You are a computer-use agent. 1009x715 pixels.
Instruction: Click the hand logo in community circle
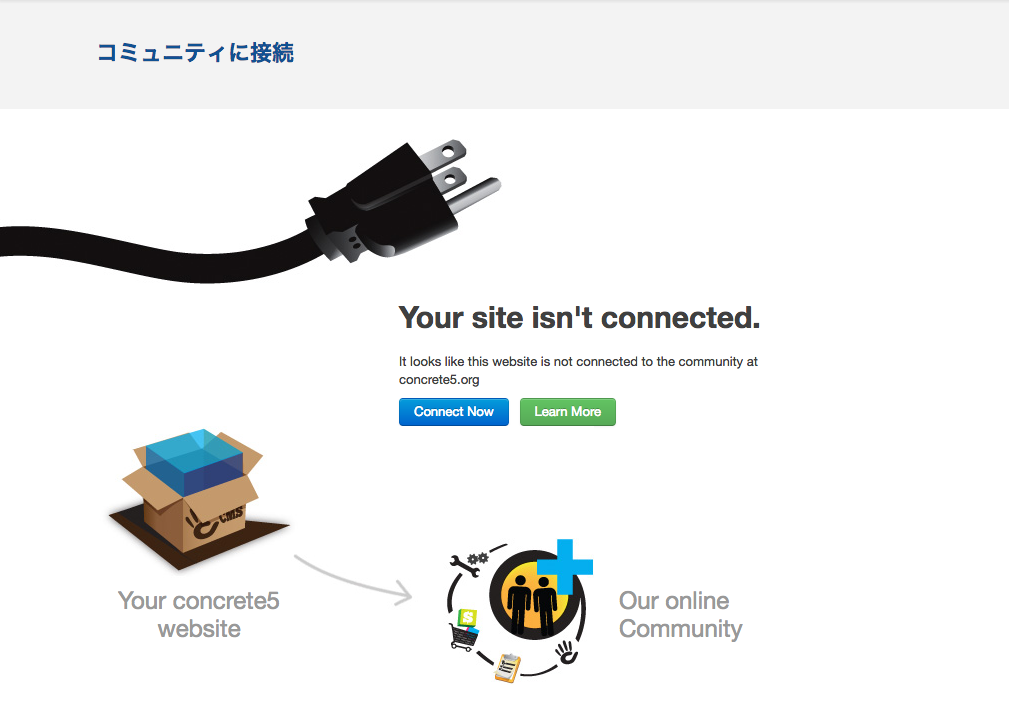pos(567,652)
